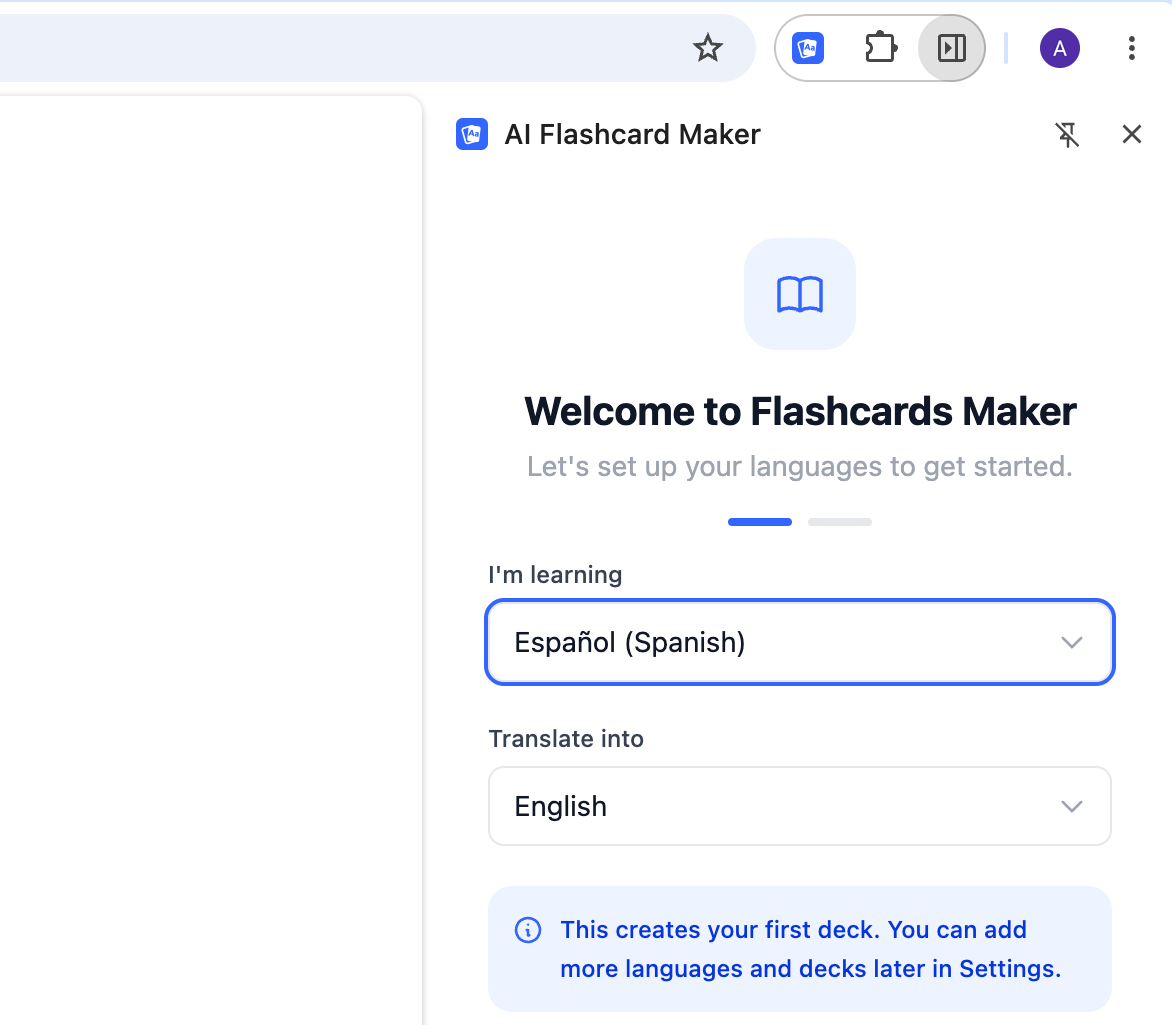Open the "I'm learning" Español dropdown

[x=800, y=642]
